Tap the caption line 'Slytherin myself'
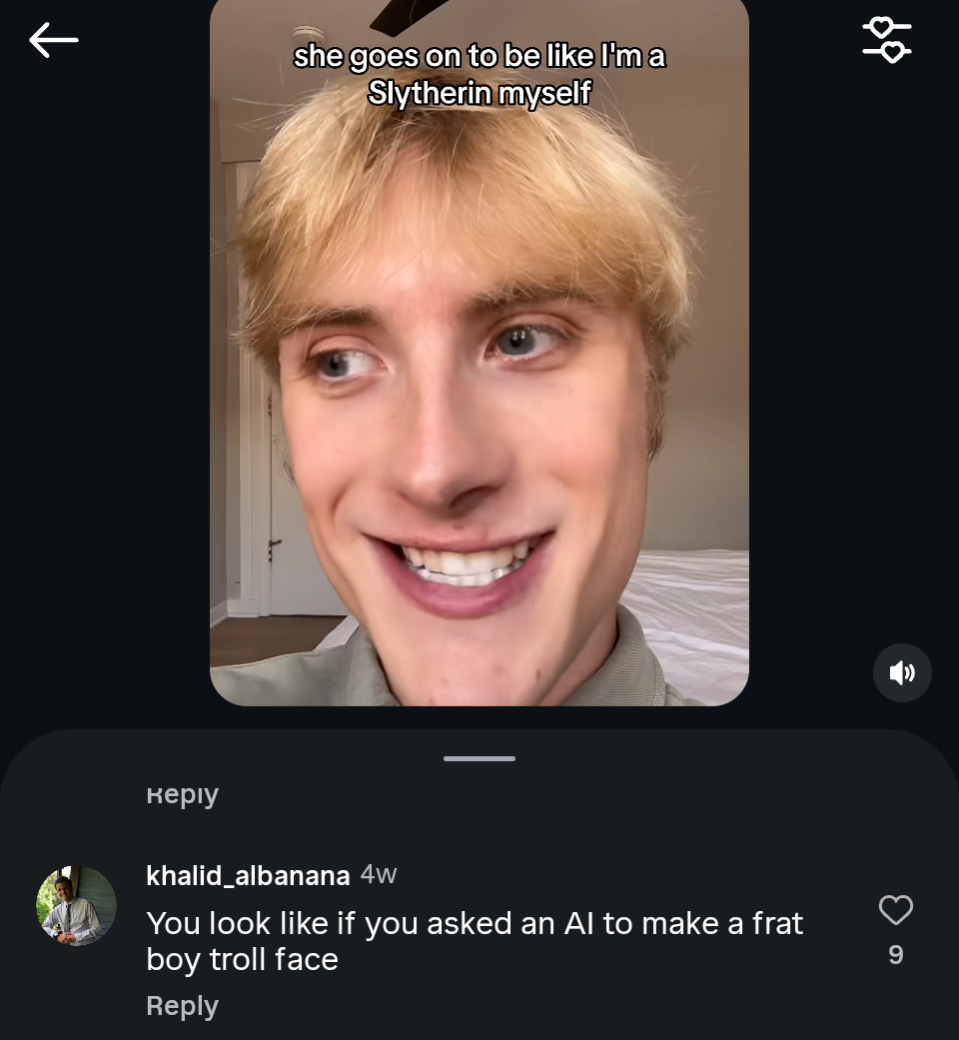 tap(479, 93)
